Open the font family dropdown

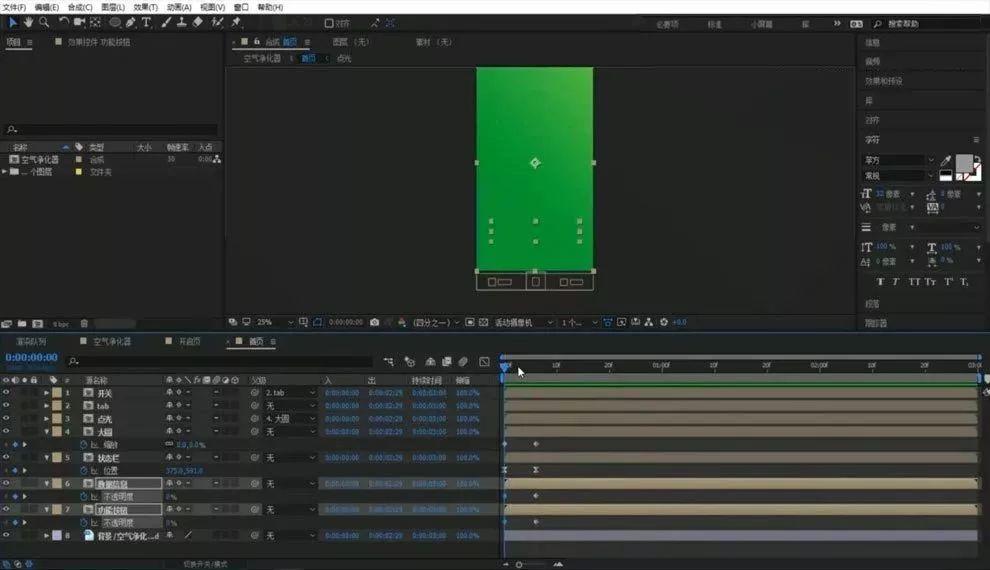click(x=899, y=160)
